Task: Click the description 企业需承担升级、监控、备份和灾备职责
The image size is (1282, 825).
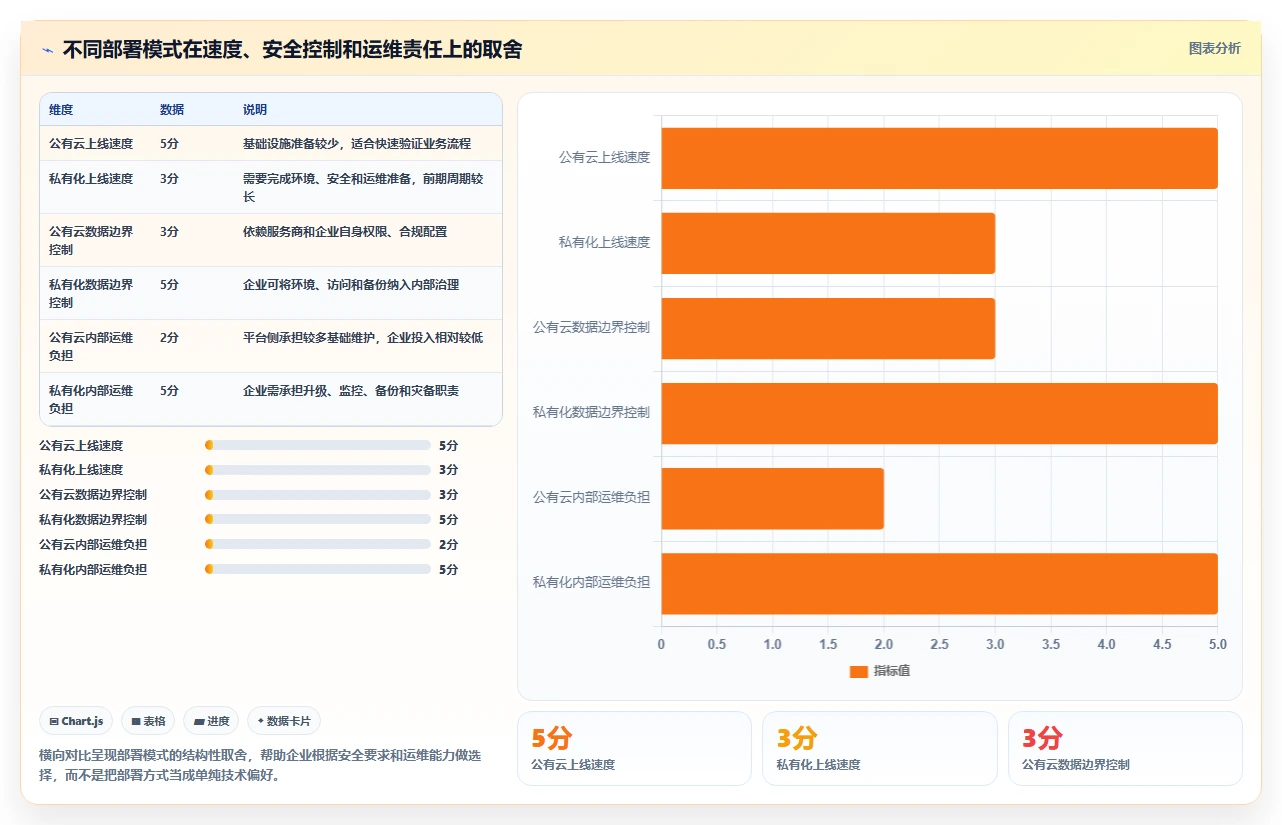Action: click(351, 390)
